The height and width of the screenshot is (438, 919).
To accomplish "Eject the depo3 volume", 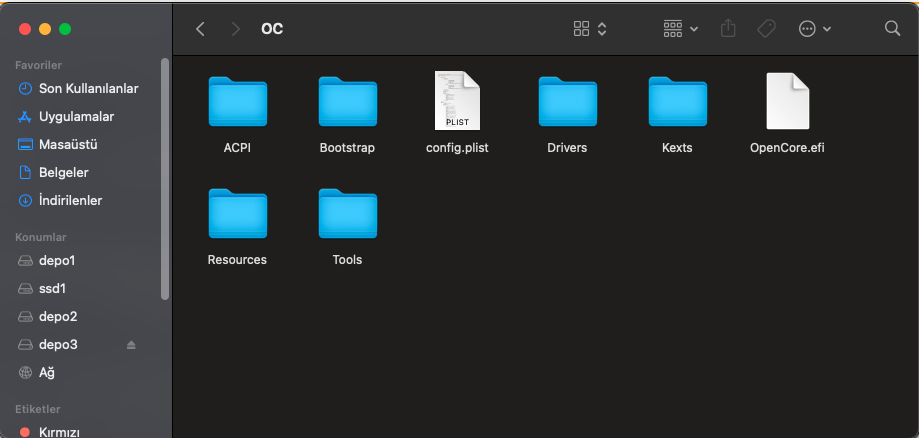I will pos(131,345).
